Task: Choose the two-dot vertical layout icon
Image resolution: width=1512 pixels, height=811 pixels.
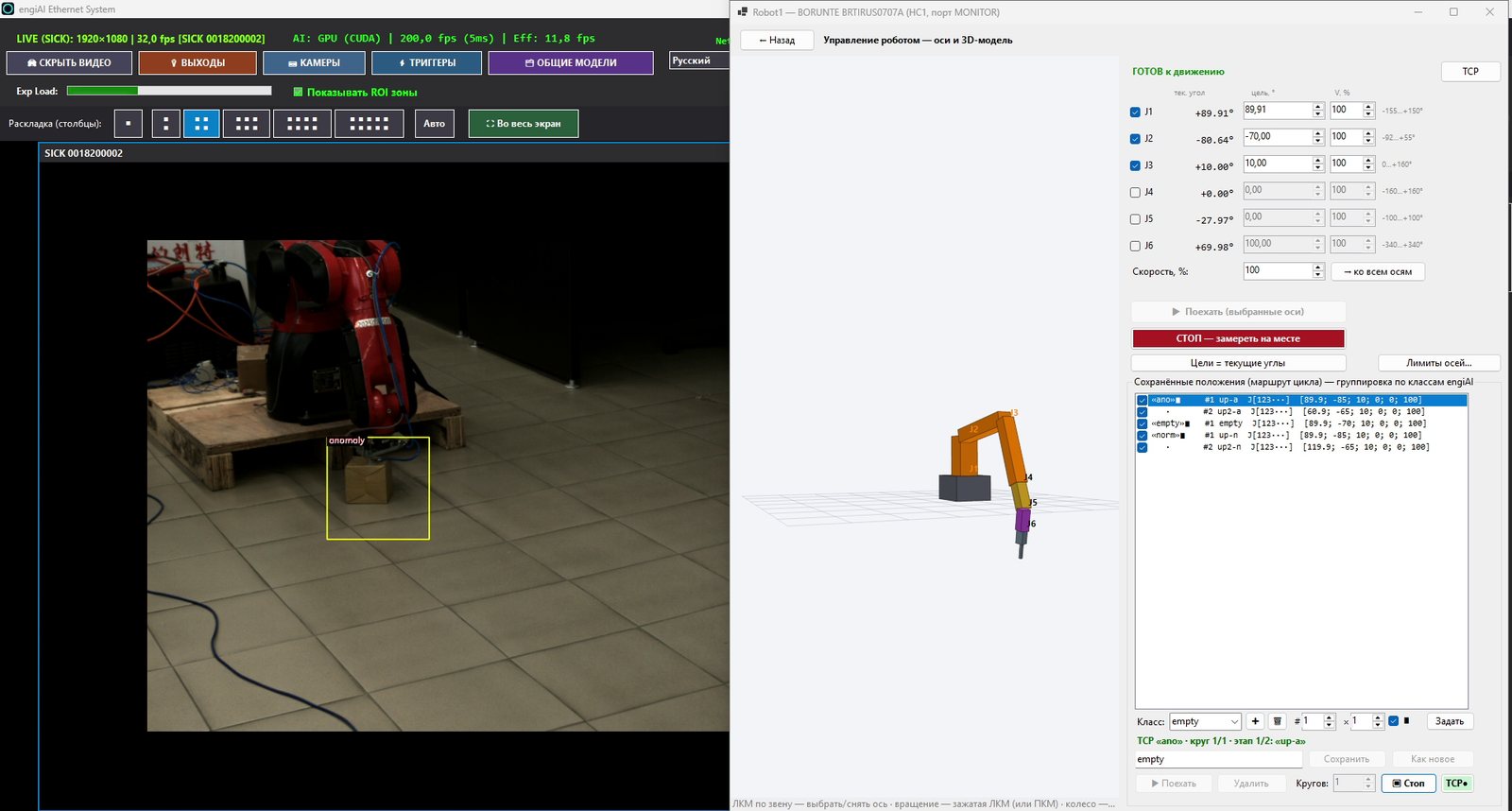Action: click(166, 124)
